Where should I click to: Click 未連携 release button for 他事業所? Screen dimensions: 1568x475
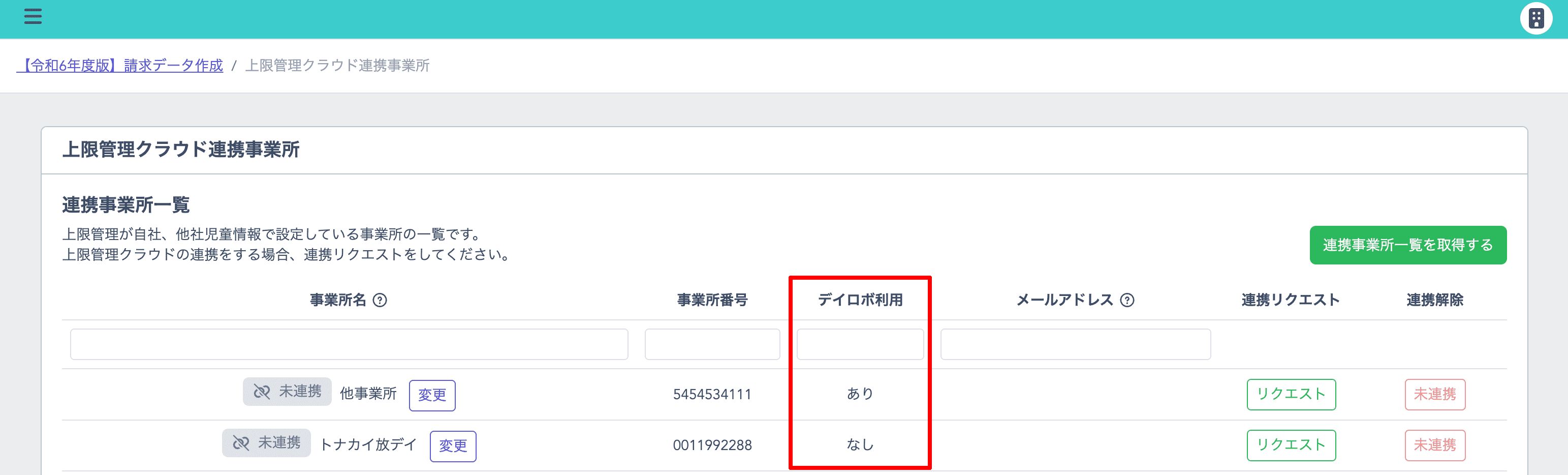(x=1435, y=395)
